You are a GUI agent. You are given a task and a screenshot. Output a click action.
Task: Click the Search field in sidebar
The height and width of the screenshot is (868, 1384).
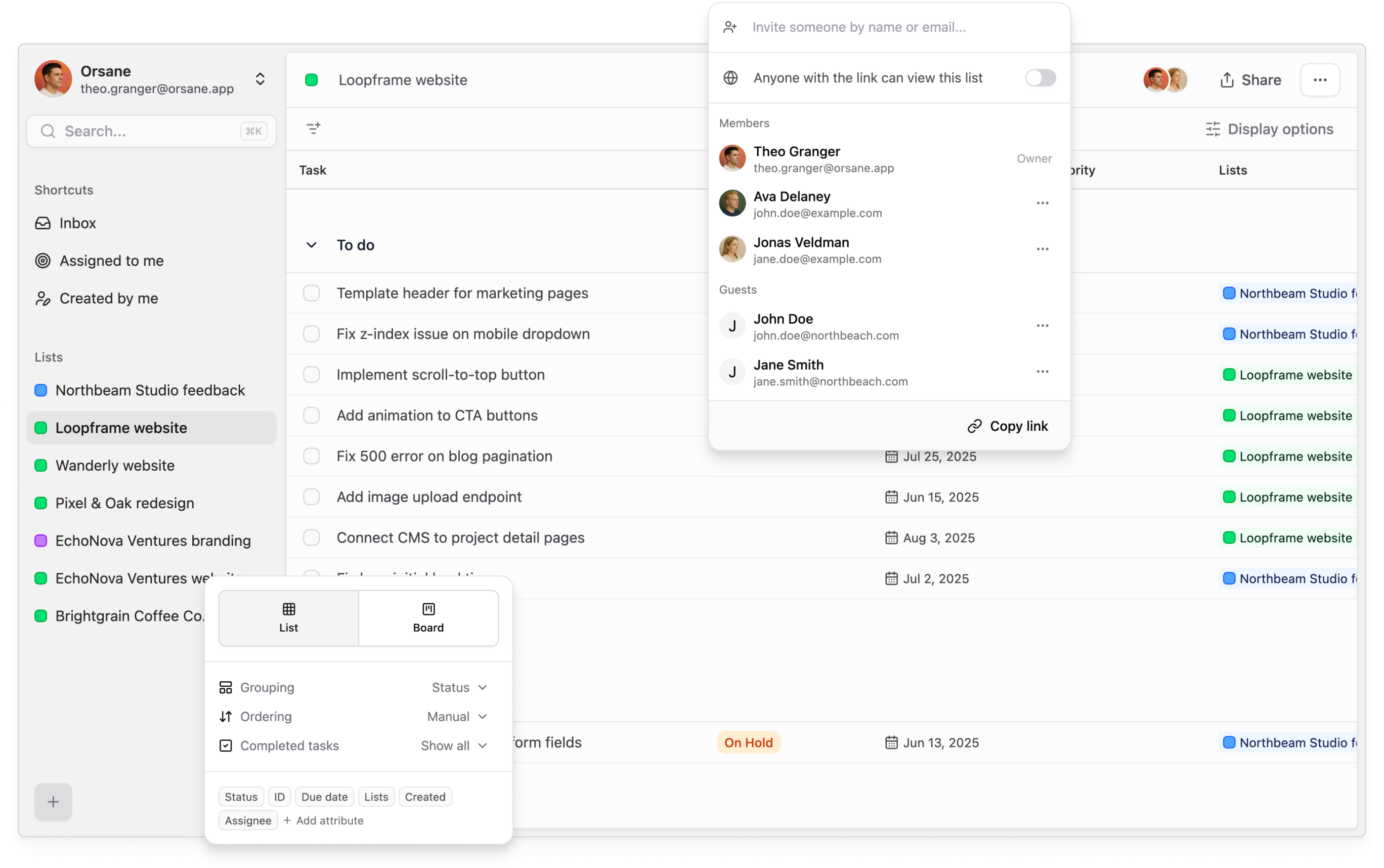coord(152,131)
